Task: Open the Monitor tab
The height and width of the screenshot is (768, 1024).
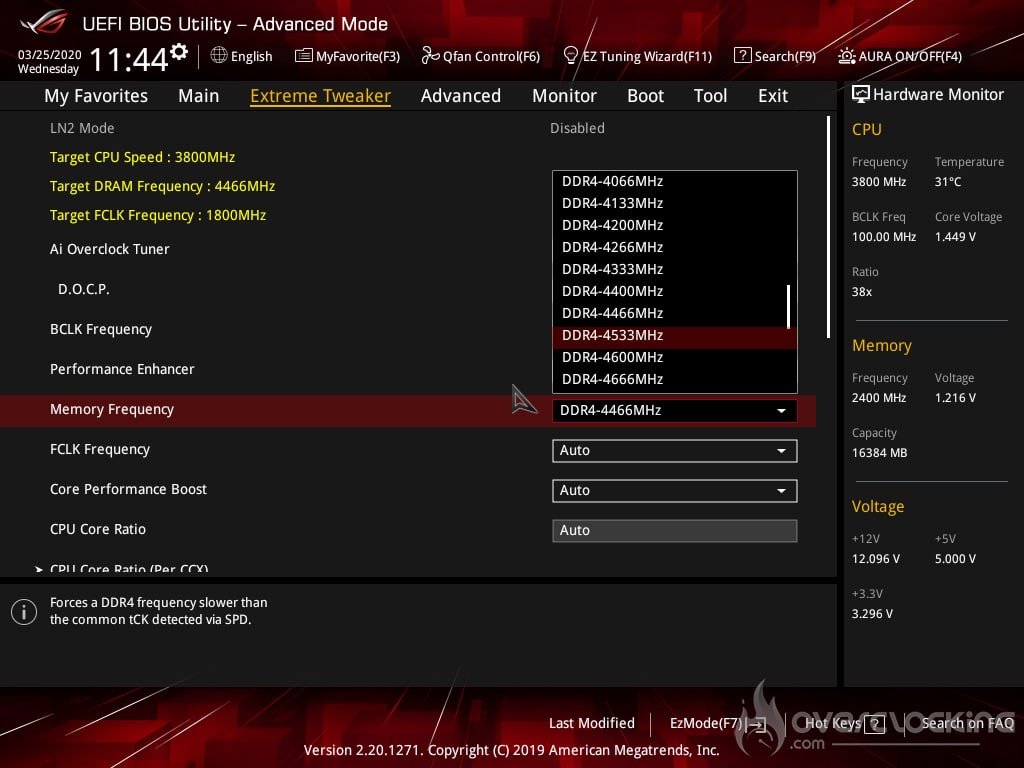Action: tap(564, 96)
